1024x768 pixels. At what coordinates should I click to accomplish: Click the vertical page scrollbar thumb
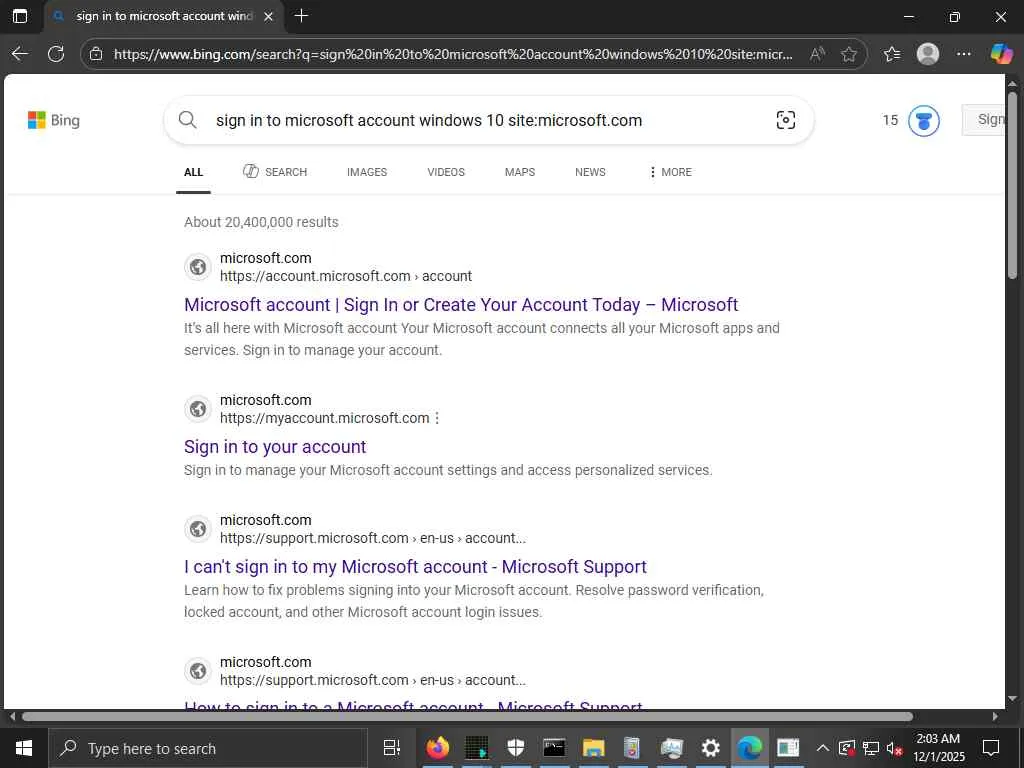(1012, 186)
